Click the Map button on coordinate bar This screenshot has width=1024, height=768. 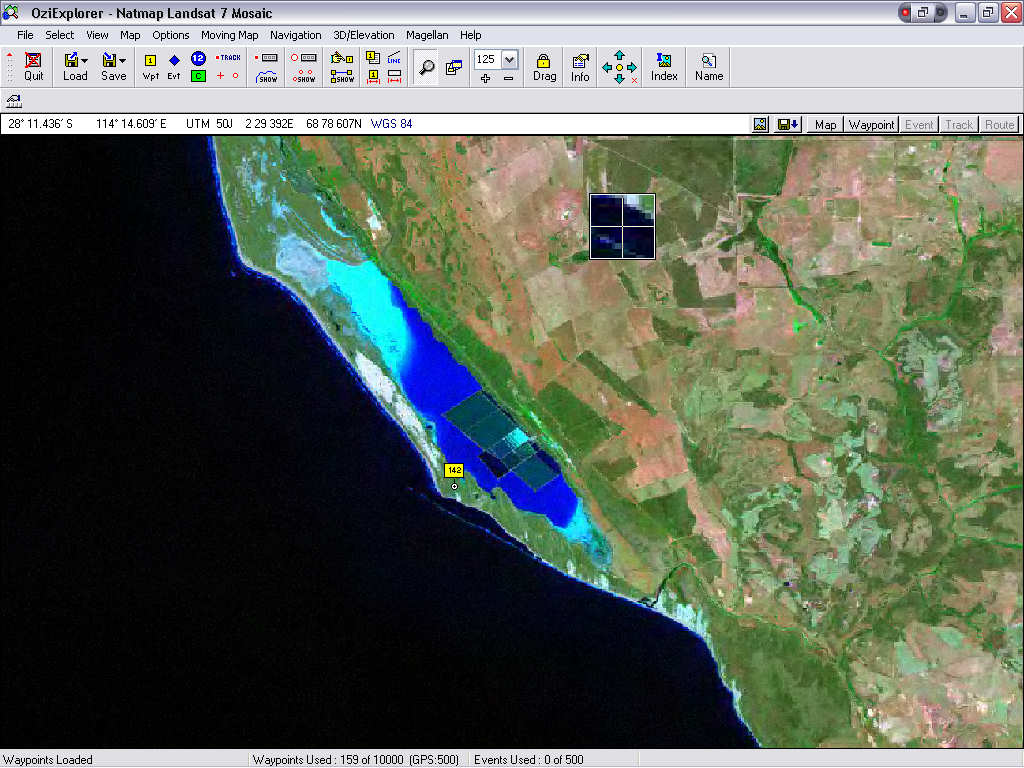(825, 125)
